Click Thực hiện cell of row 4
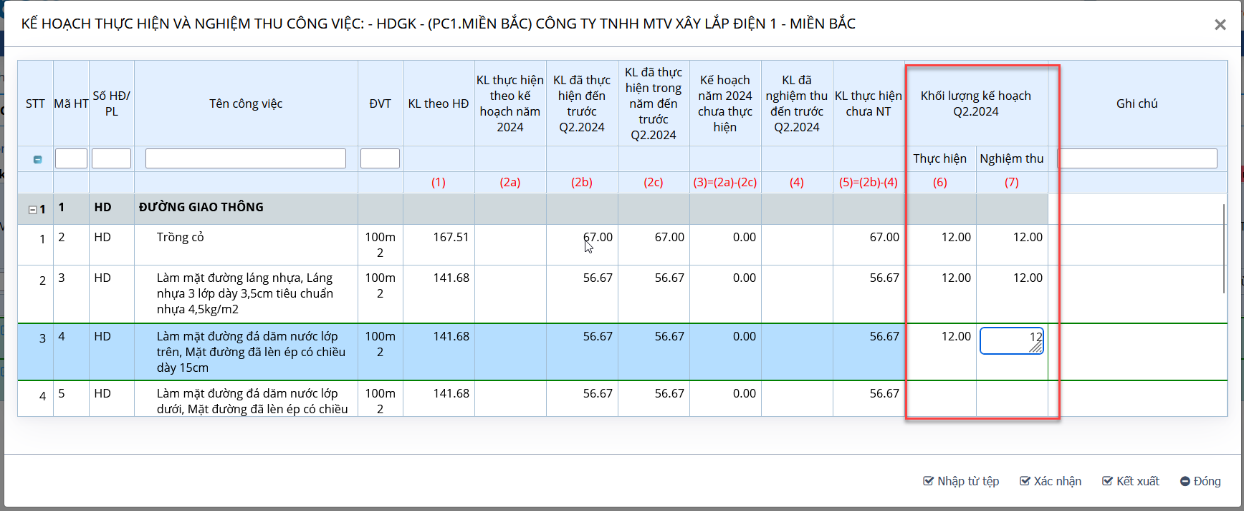Viewport: 1244px width, 511px height. pyautogui.click(x=941, y=397)
